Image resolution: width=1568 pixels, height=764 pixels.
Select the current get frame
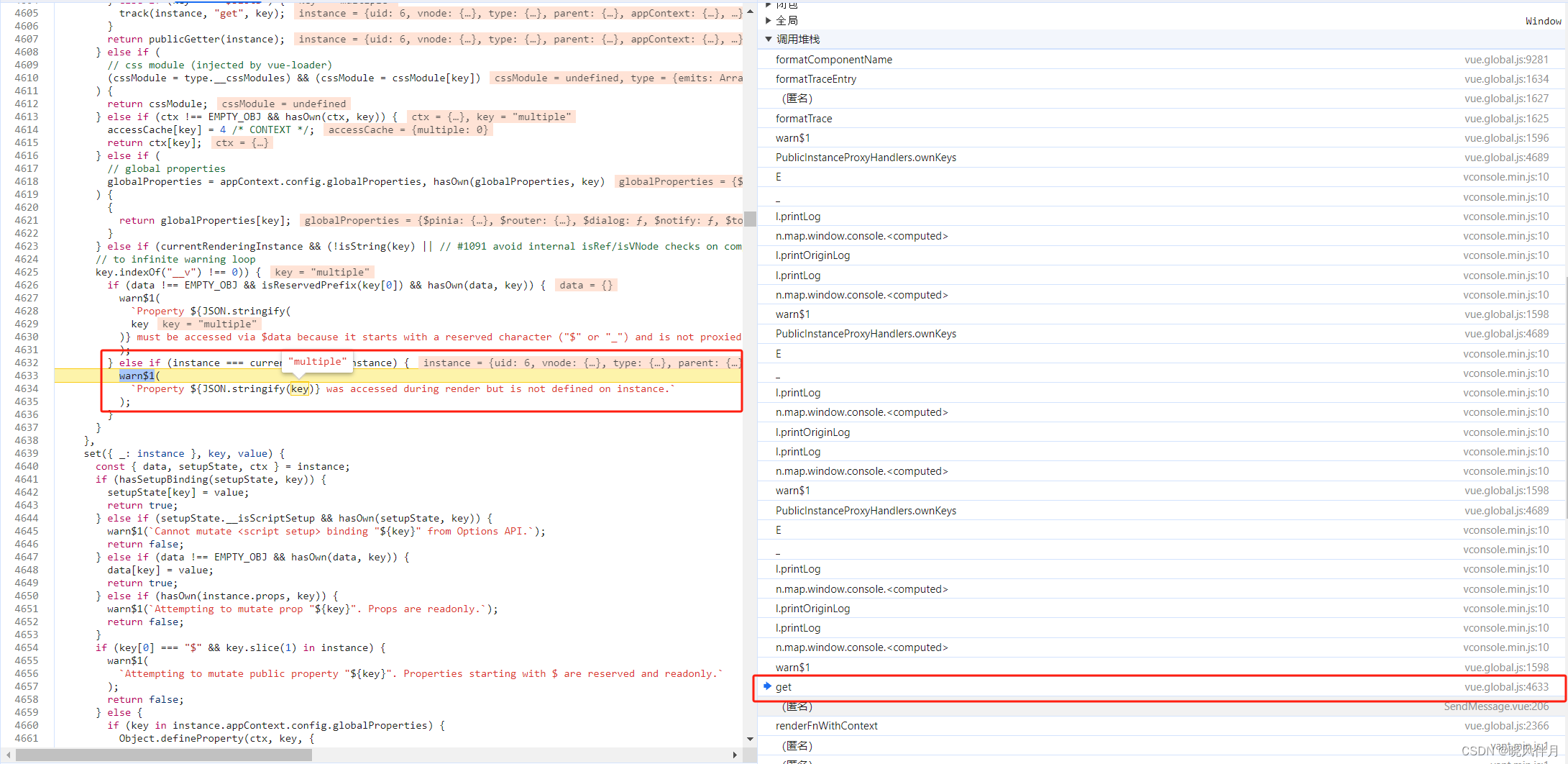click(1160, 687)
